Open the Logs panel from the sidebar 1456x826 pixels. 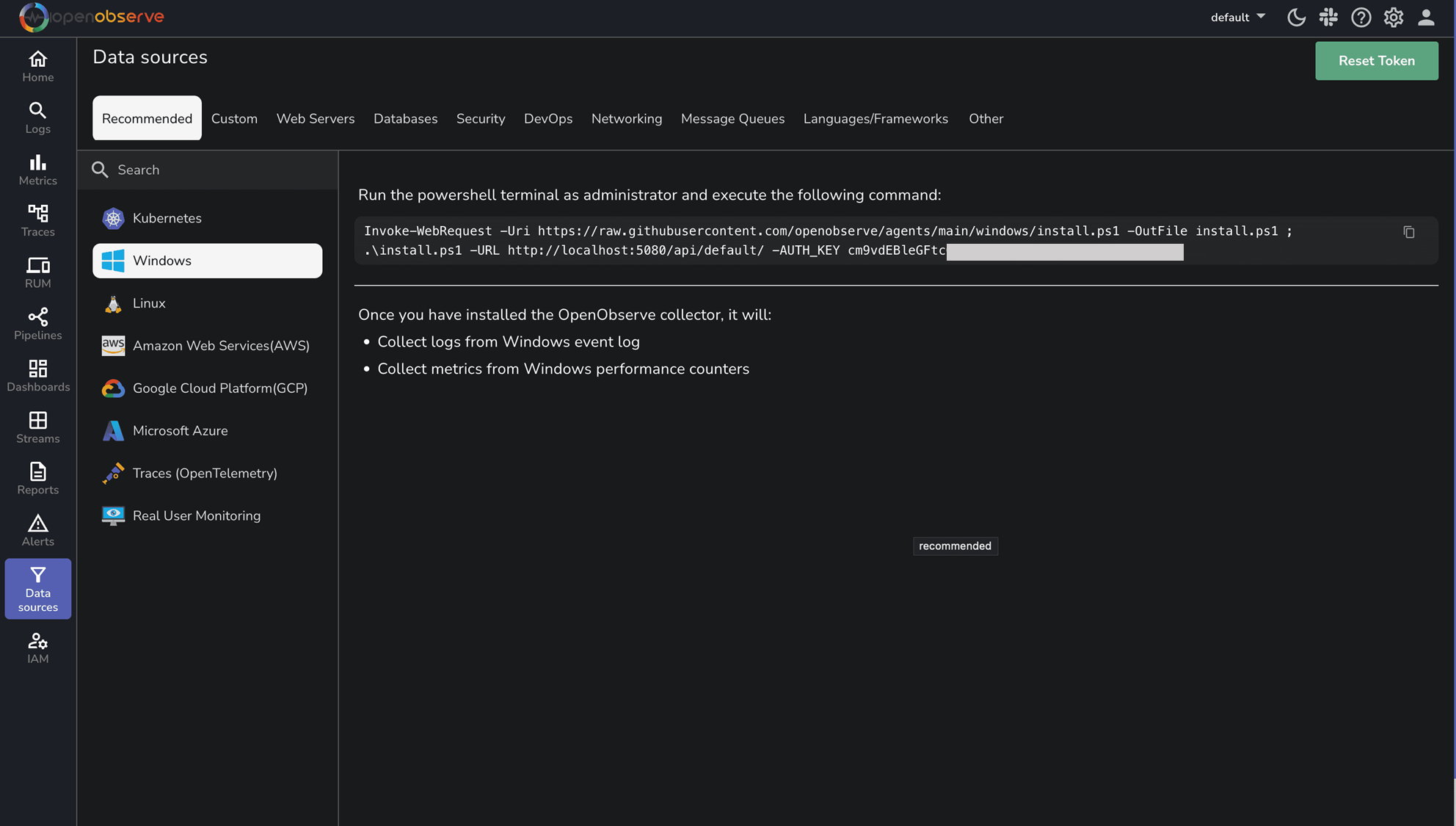[x=37, y=117]
